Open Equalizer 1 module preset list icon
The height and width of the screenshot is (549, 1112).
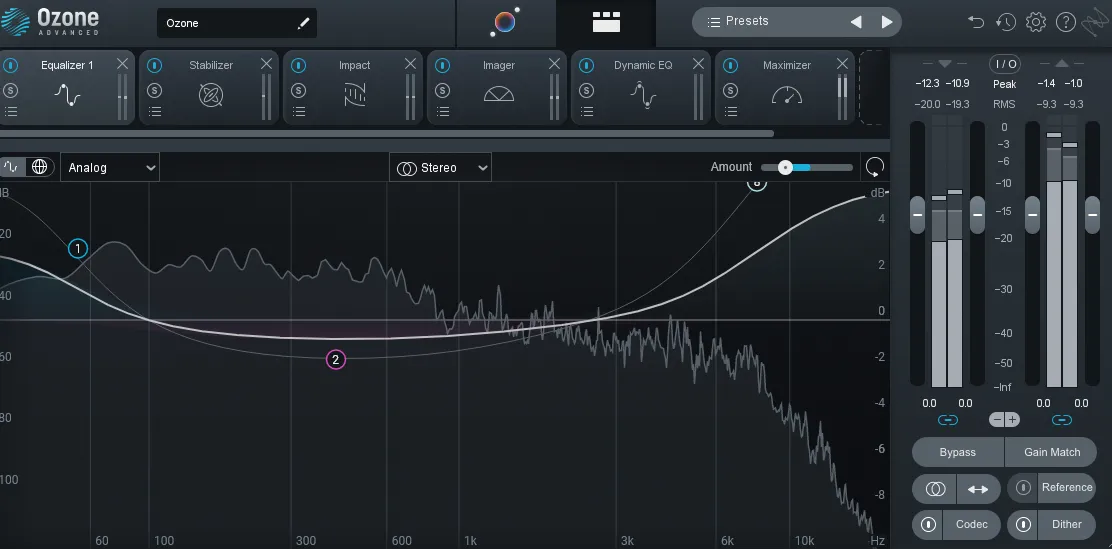point(11,111)
